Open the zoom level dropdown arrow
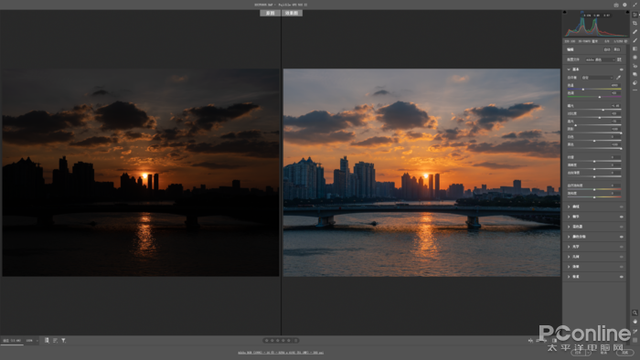 (37, 340)
